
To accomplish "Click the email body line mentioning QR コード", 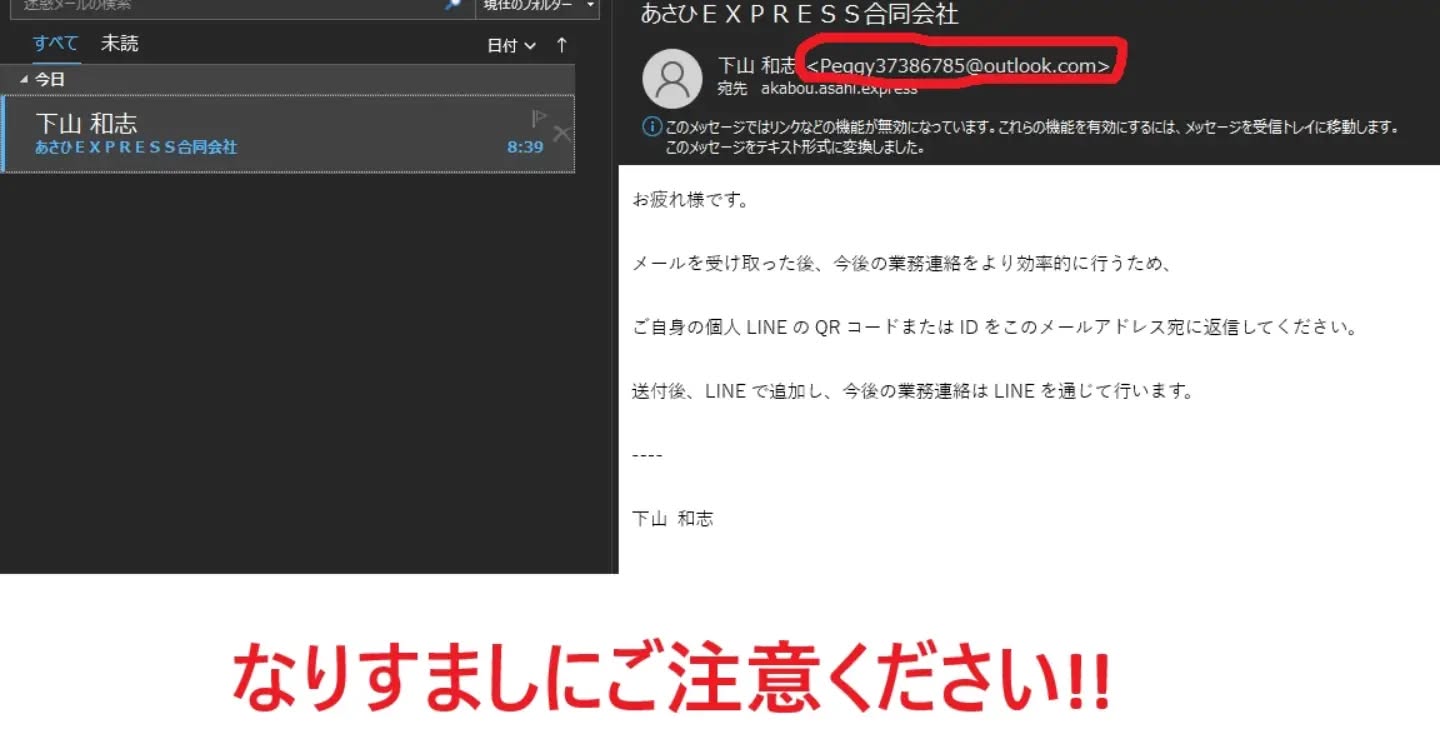I will click(x=994, y=328).
